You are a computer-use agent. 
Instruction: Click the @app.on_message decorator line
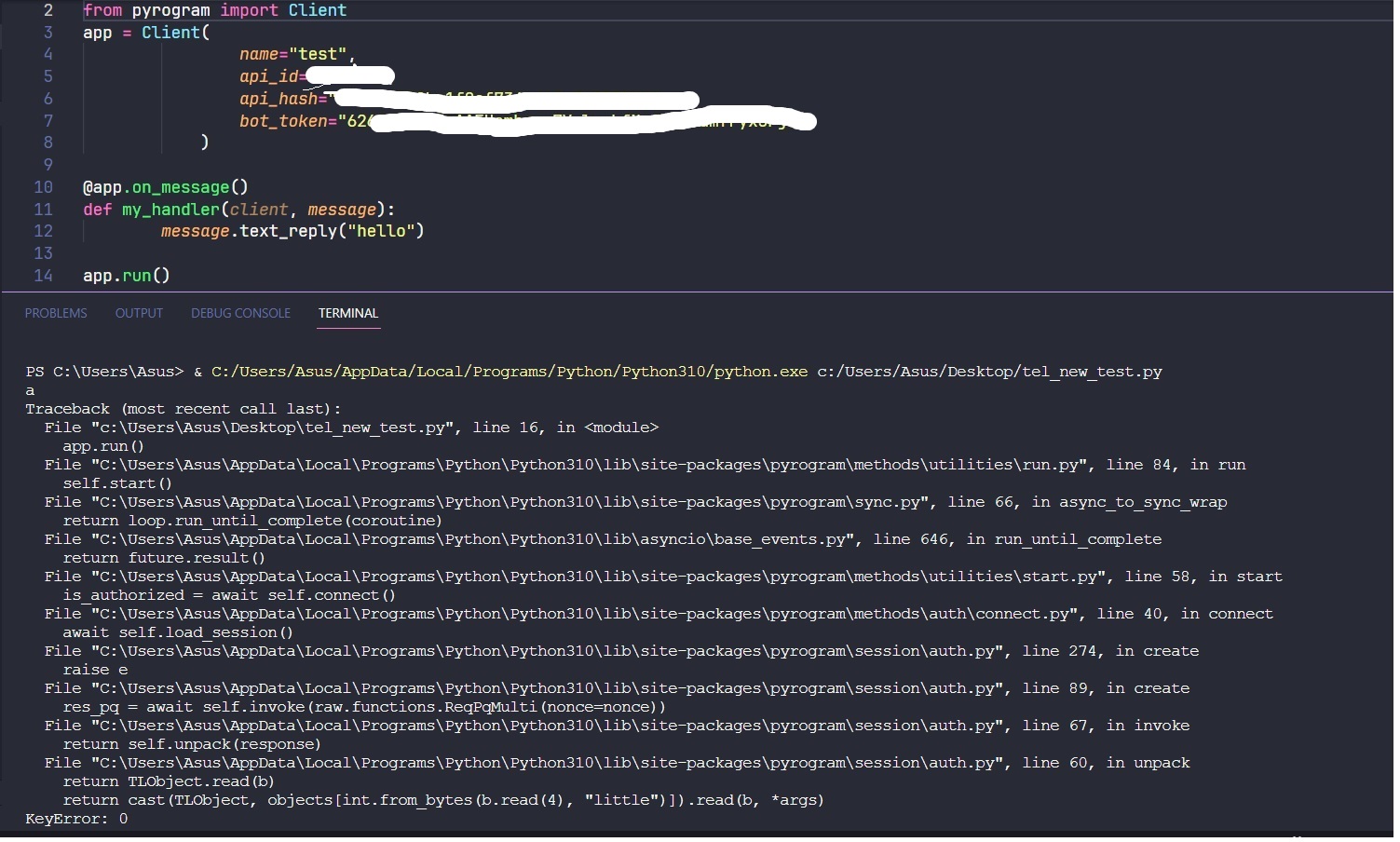point(164,187)
